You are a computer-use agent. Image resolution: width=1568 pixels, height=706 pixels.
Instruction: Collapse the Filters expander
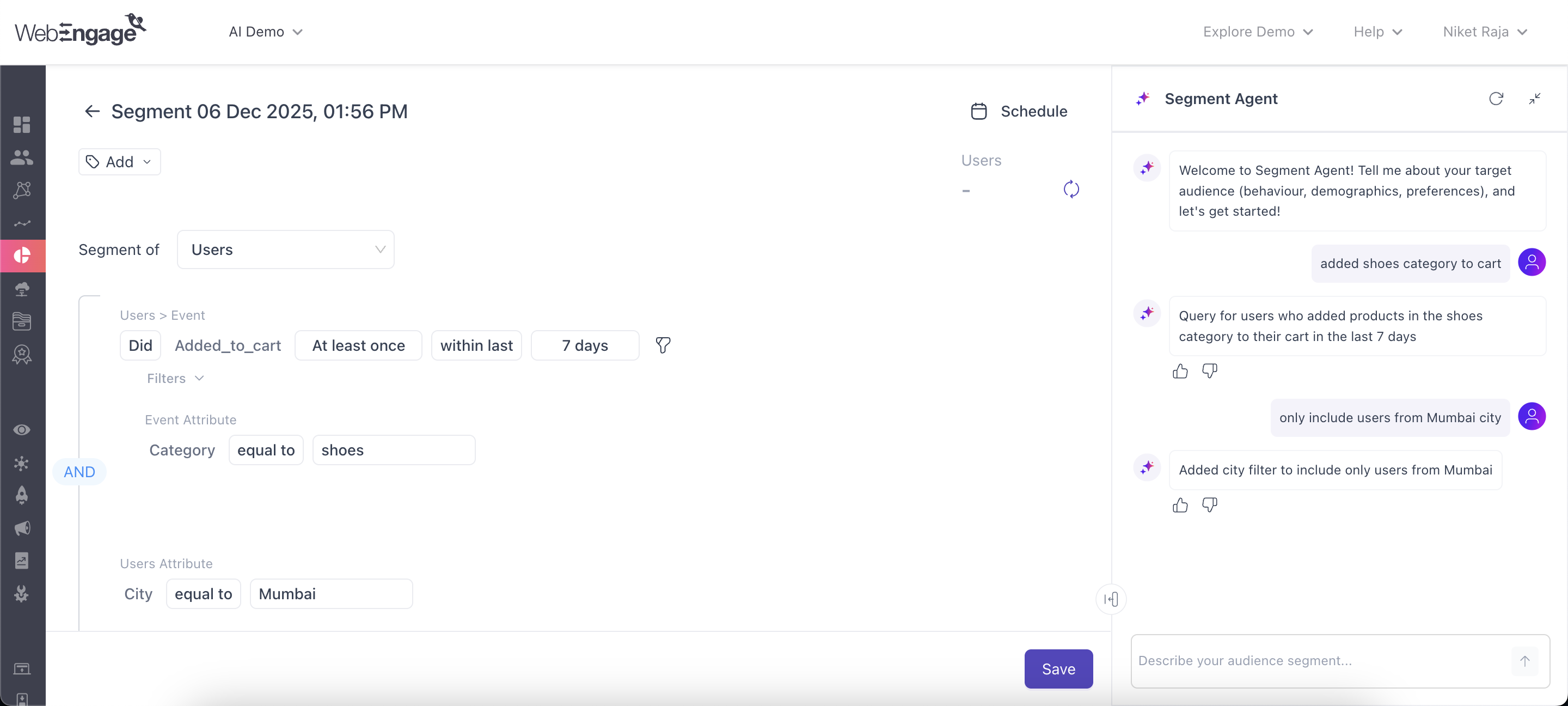(175, 378)
